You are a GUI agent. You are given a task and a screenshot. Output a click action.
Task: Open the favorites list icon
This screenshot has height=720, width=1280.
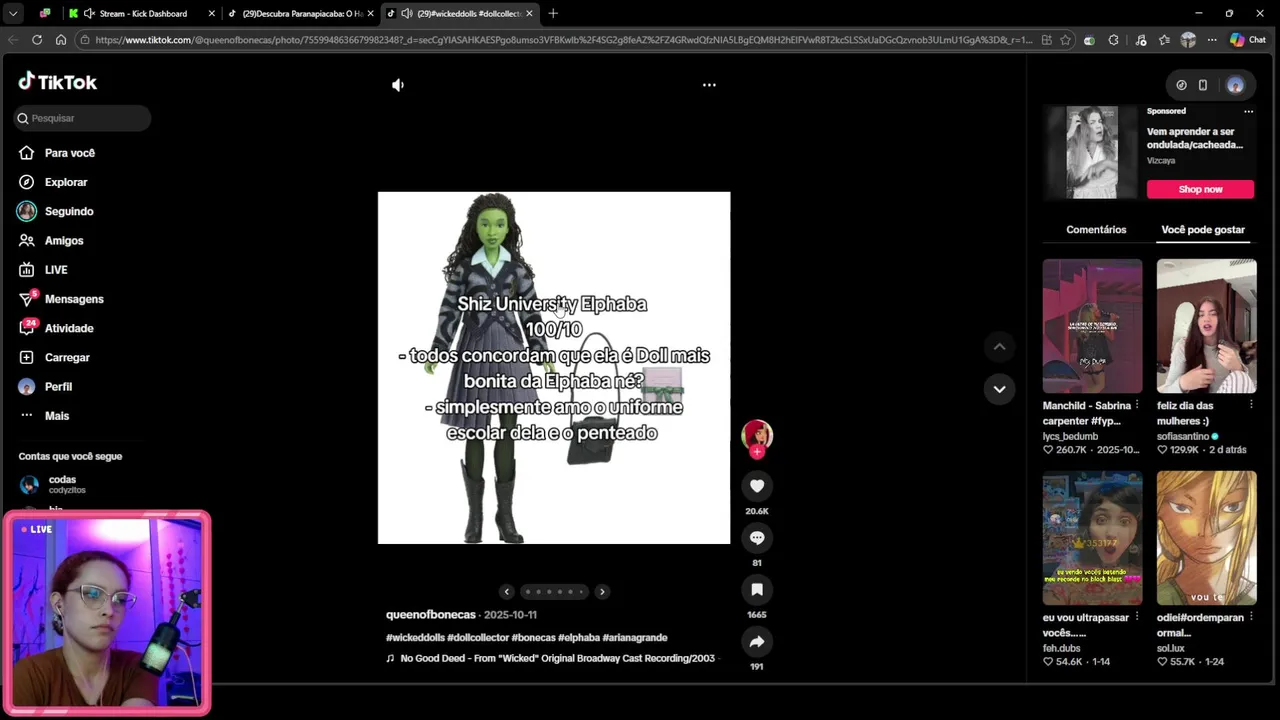coord(1164,40)
